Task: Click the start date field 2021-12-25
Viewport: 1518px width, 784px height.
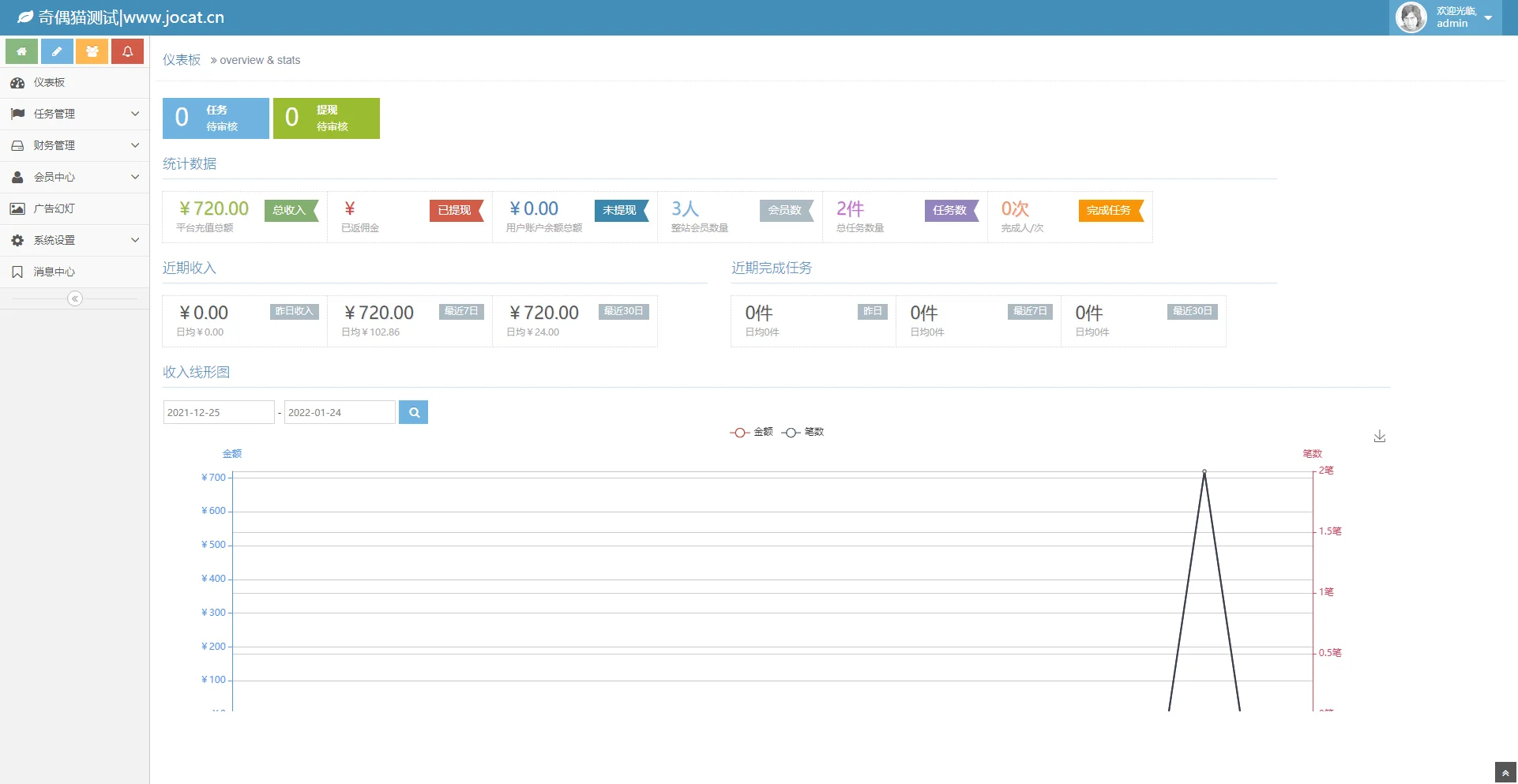Action: tap(219, 412)
